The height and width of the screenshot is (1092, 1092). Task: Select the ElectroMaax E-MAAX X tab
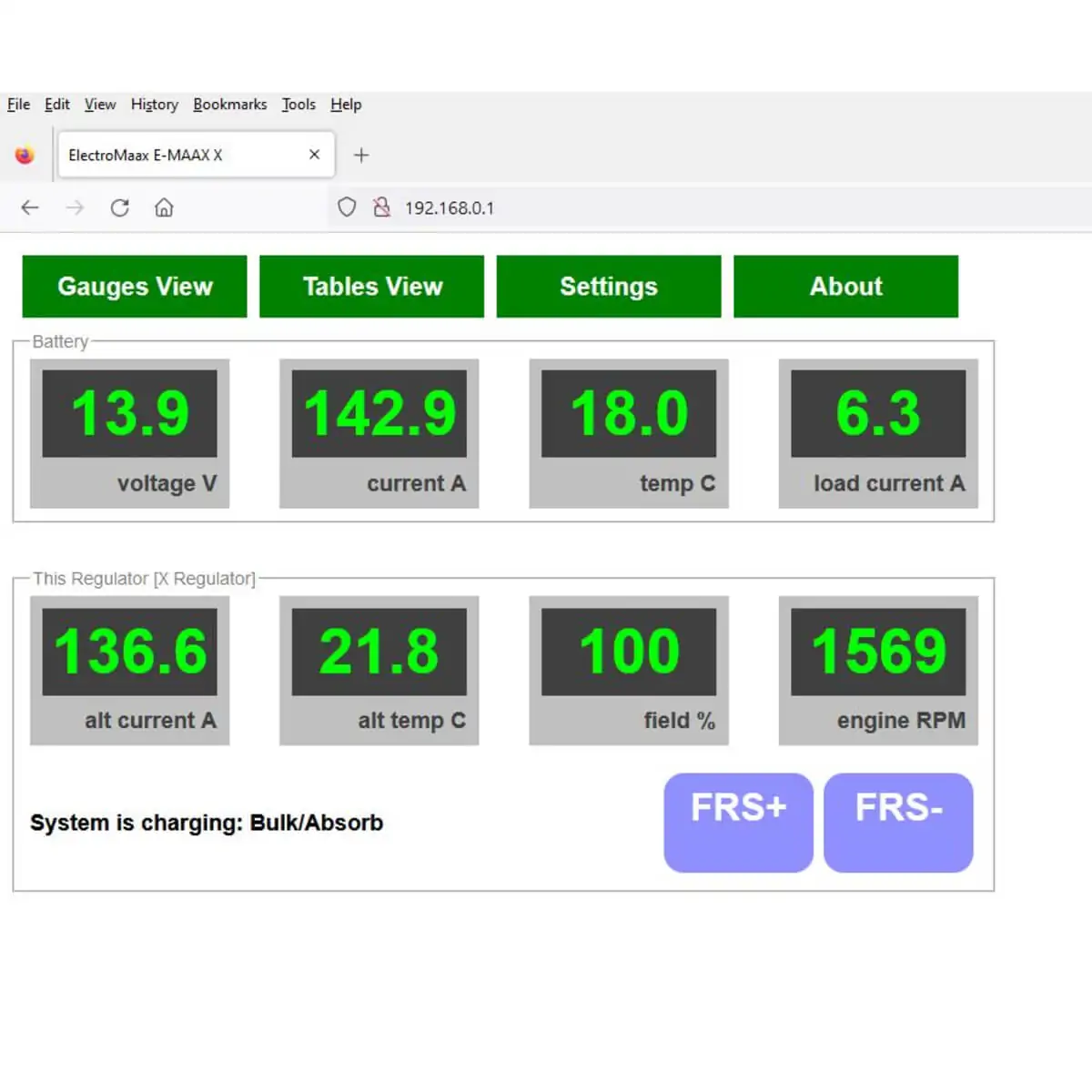[x=196, y=155]
